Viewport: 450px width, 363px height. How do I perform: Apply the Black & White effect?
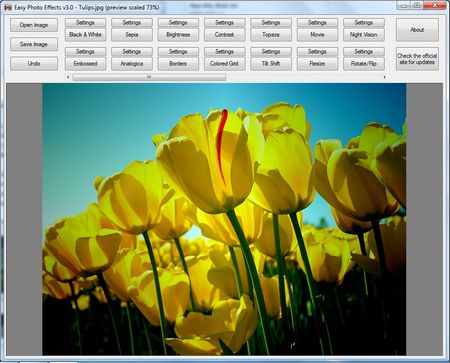[x=85, y=35]
